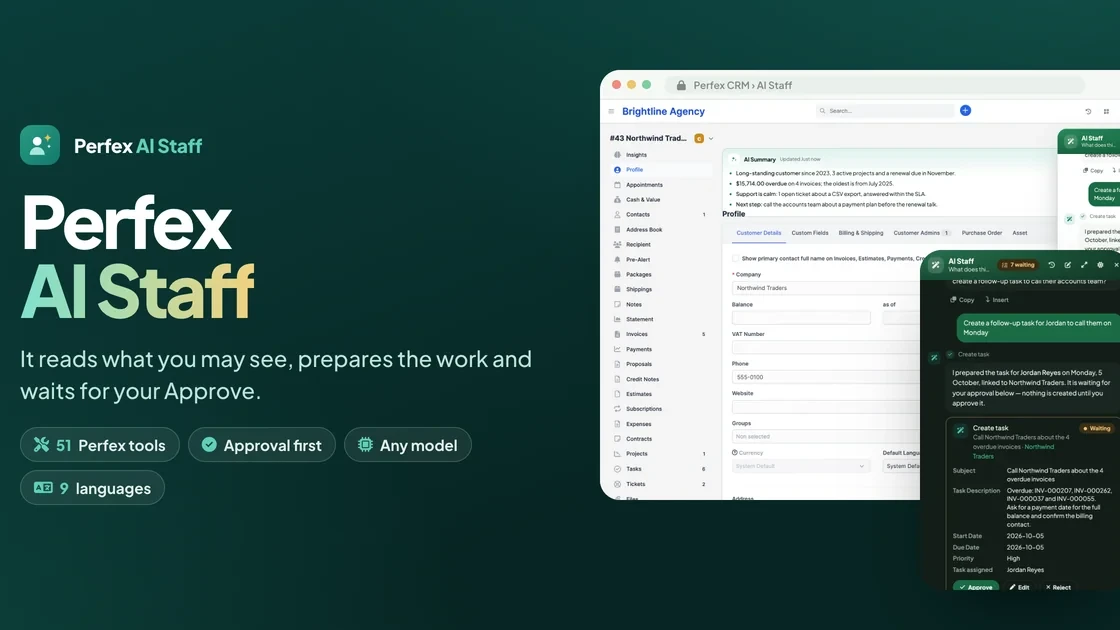Switch to the Billing & Shipping tab

[861, 233]
